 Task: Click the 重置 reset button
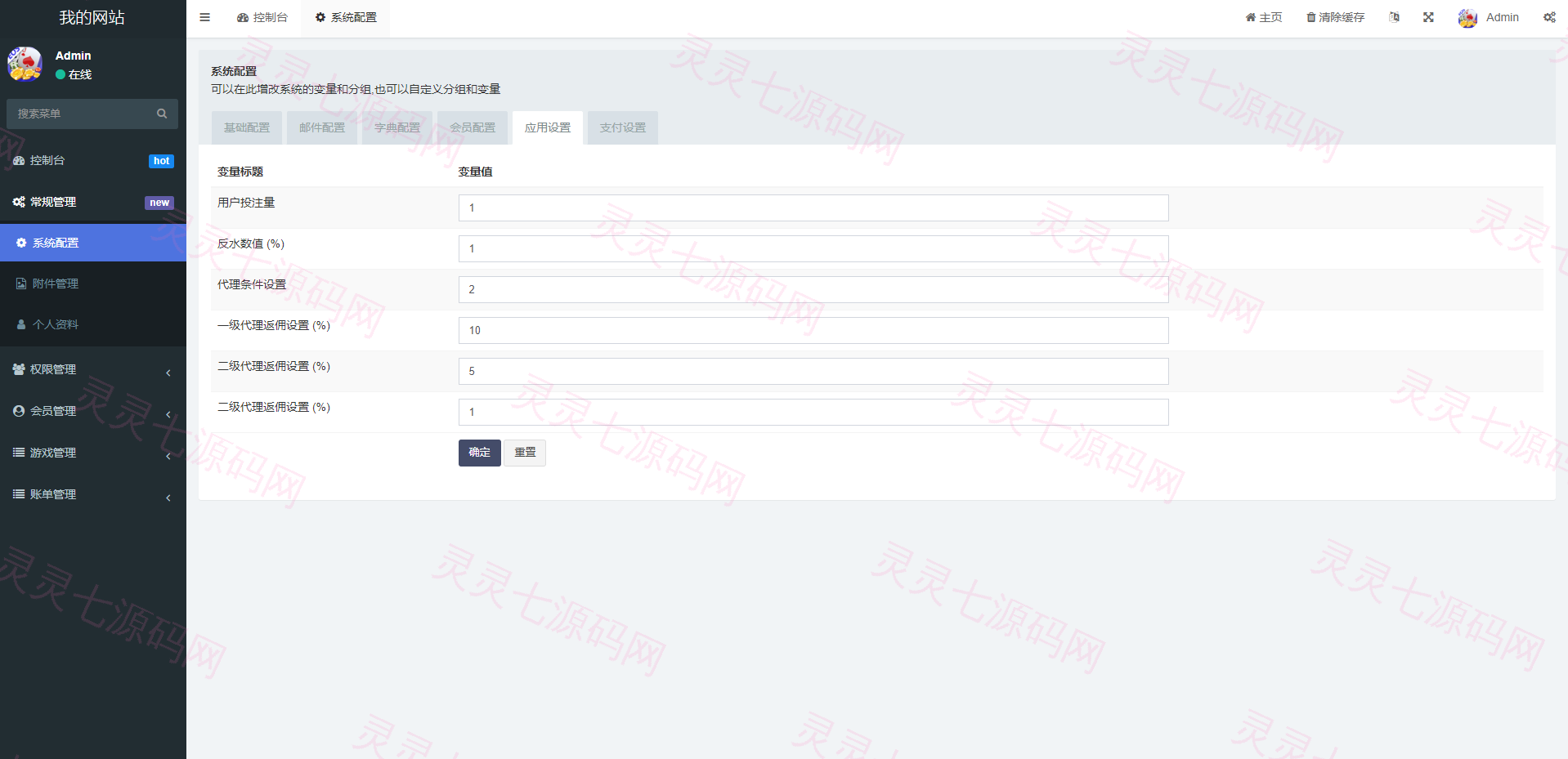tap(525, 453)
